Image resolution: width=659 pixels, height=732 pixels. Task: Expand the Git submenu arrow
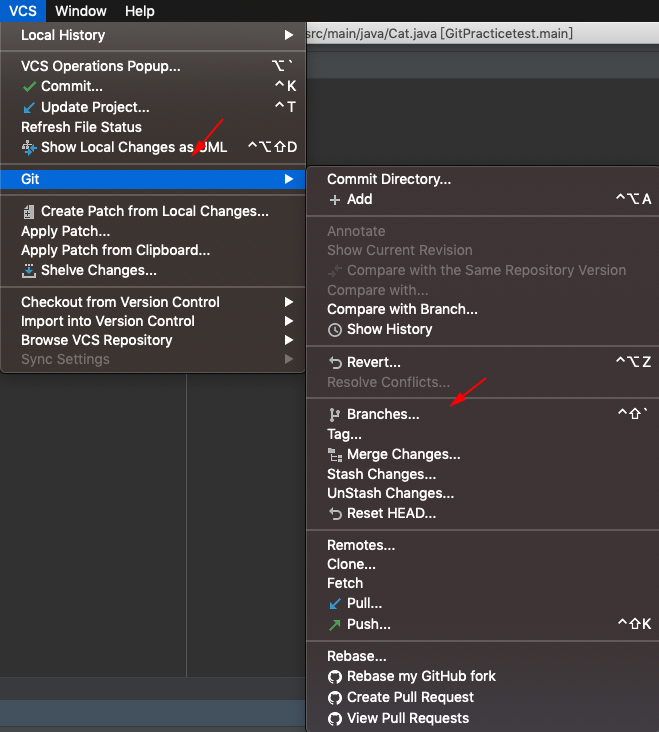pyautogui.click(x=289, y=179)
